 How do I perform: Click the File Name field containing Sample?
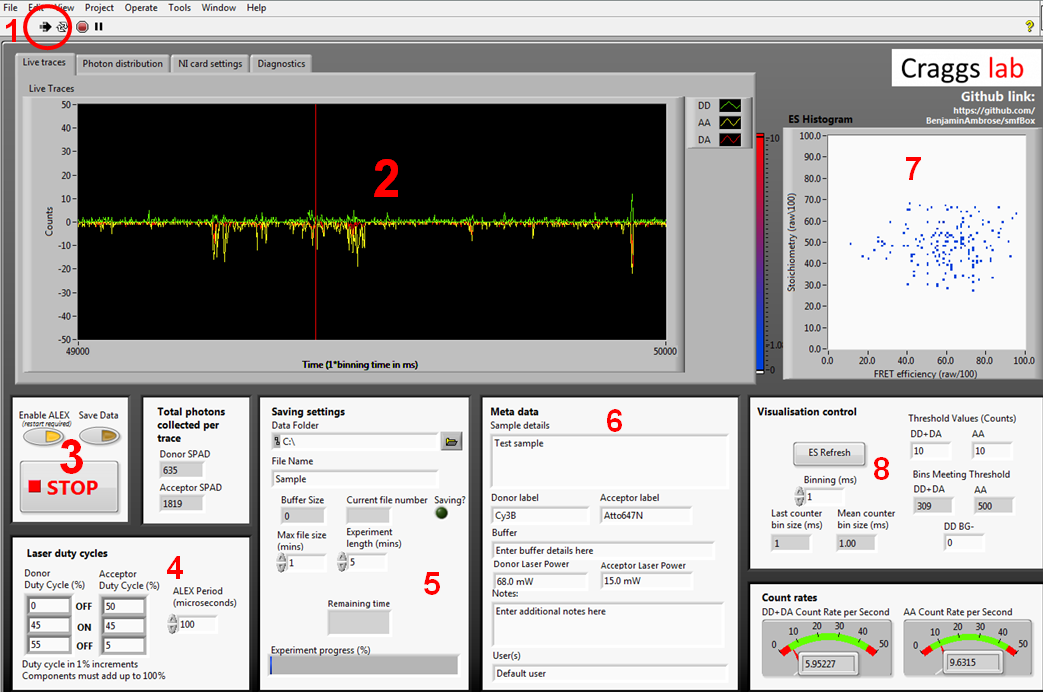(355, 479)
